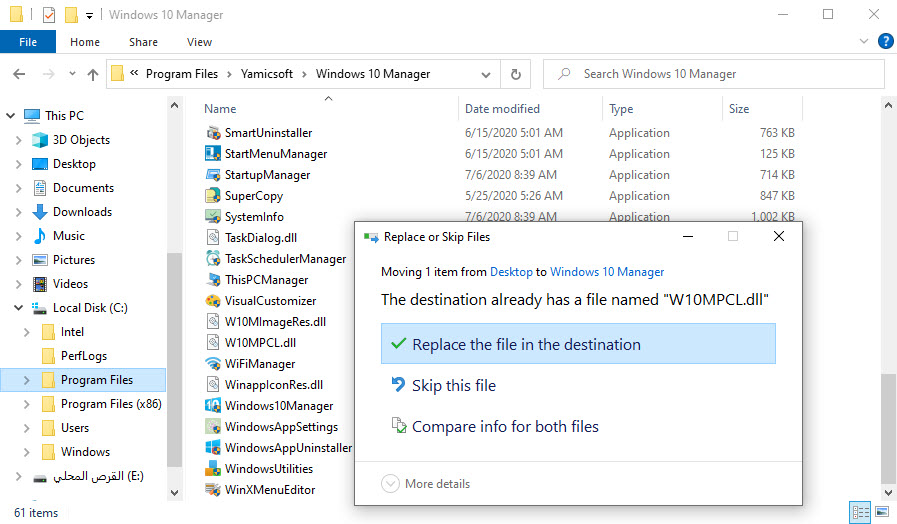Select the TaskDialog.dll file icon
Image resolution: width=897 pixels, height=524 pixels.
[x=213, y=238]
